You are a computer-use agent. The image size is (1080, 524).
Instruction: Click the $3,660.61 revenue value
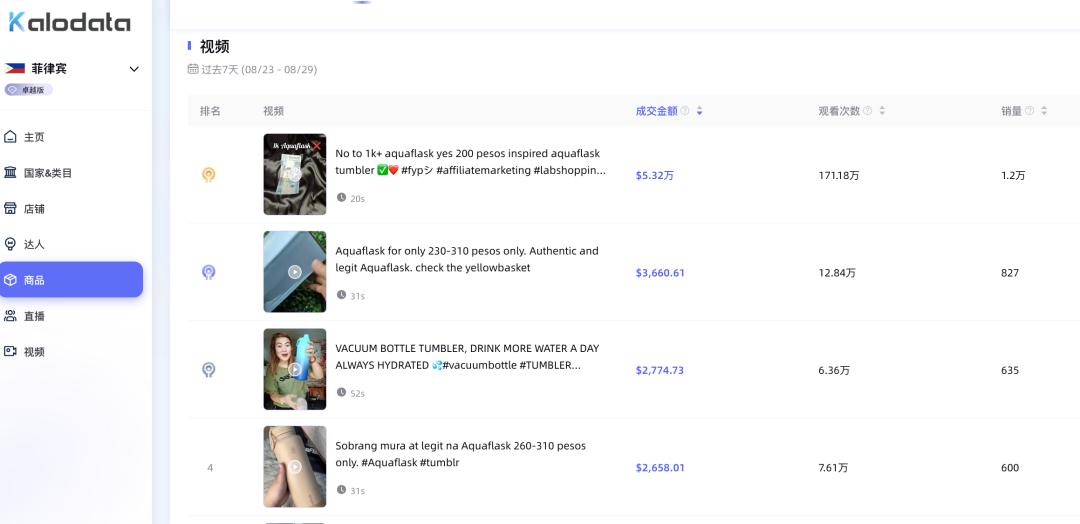click(660, 273)
